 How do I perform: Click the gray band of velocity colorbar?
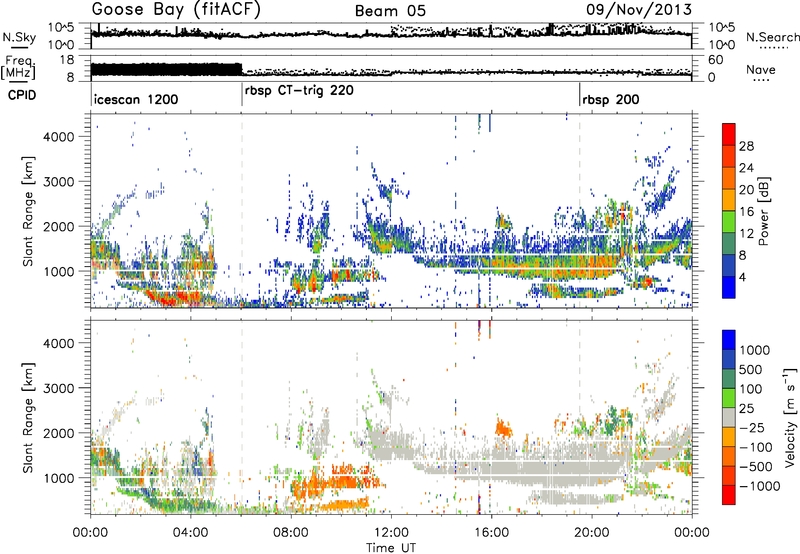pos(729,417)
